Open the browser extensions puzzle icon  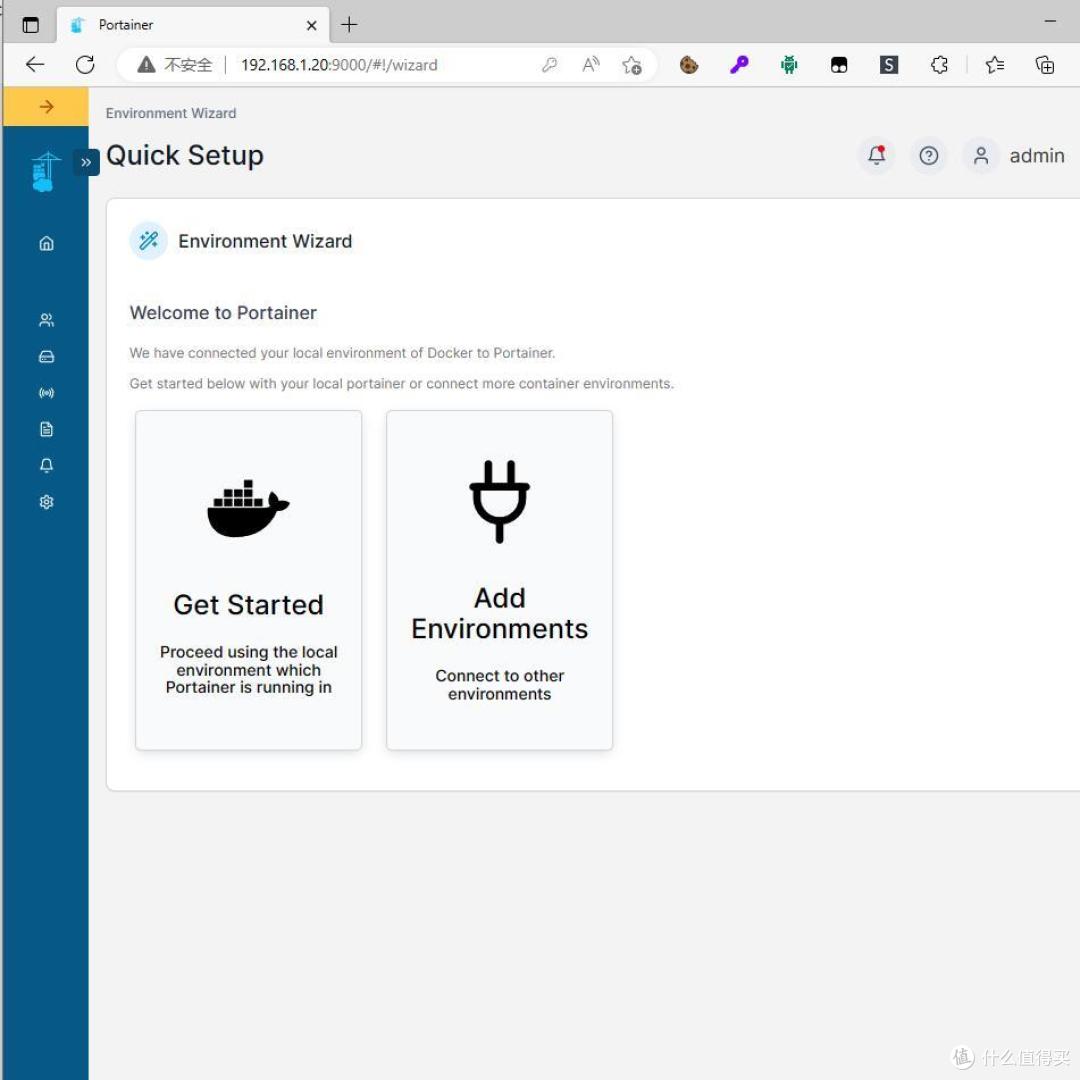939,65
